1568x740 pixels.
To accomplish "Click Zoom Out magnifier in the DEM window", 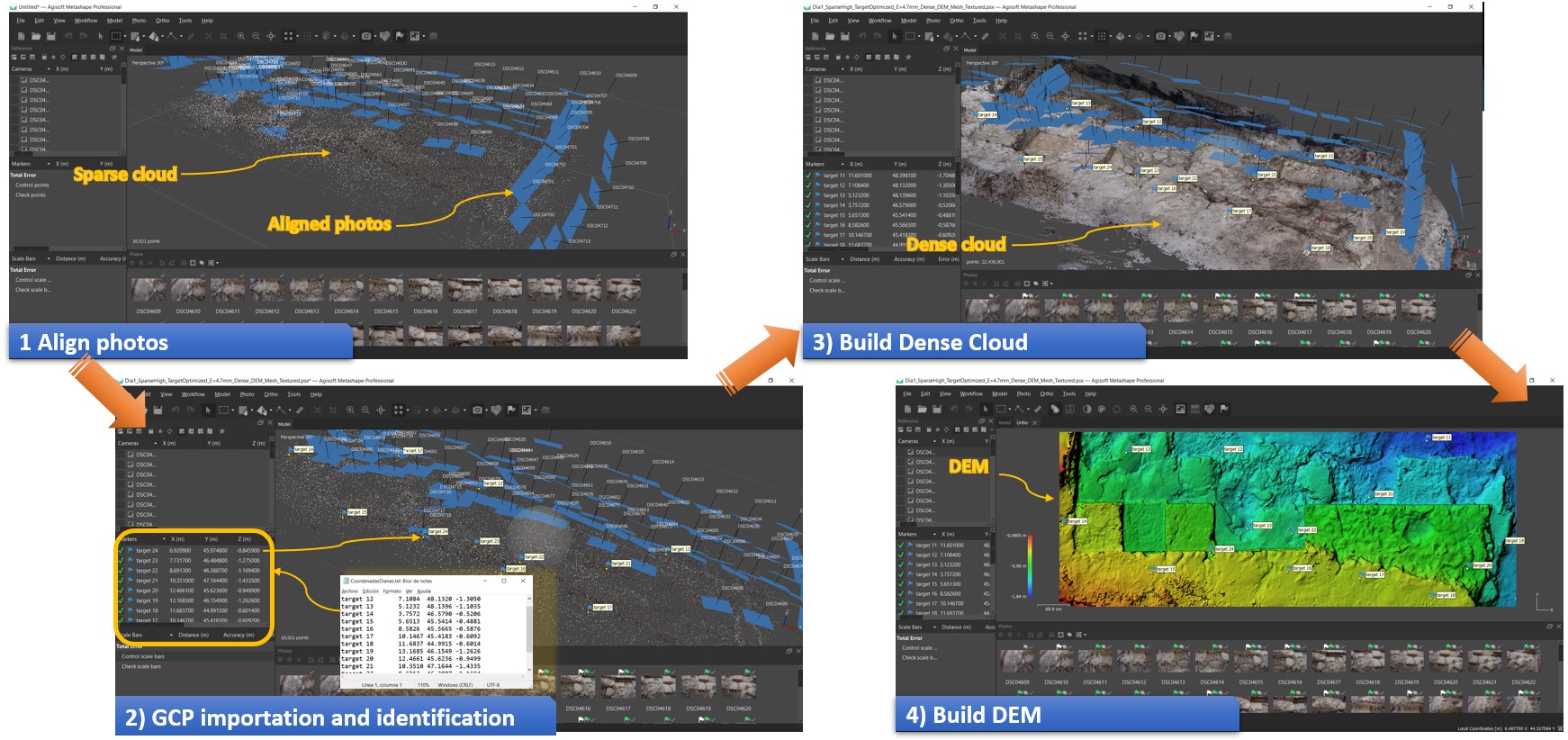I will 1148,409.
